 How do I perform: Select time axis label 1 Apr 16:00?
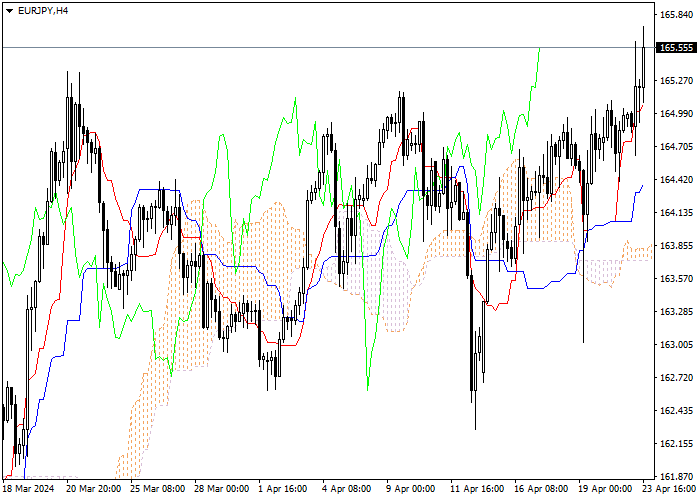(x=283, y=489)
